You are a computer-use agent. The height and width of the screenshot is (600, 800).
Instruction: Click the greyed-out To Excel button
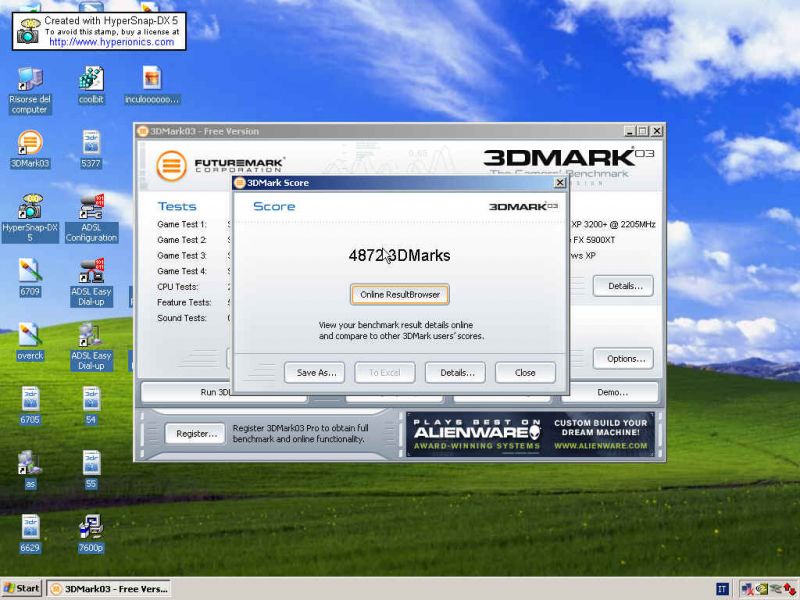click(385, 372)
